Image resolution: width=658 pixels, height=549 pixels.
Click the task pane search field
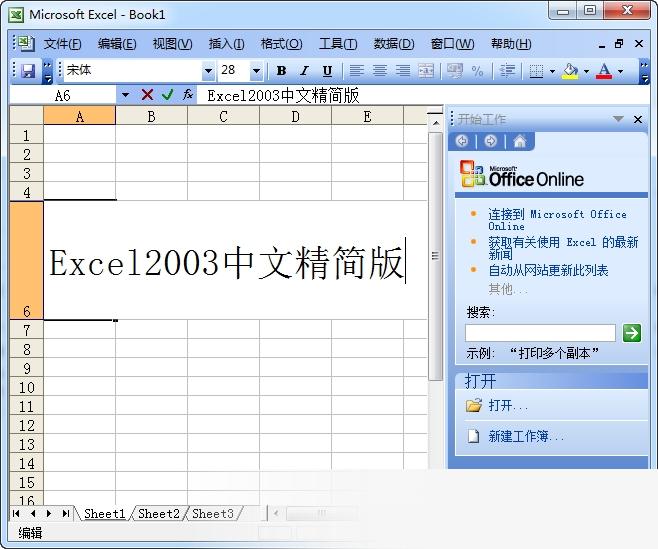coord(540,333)
